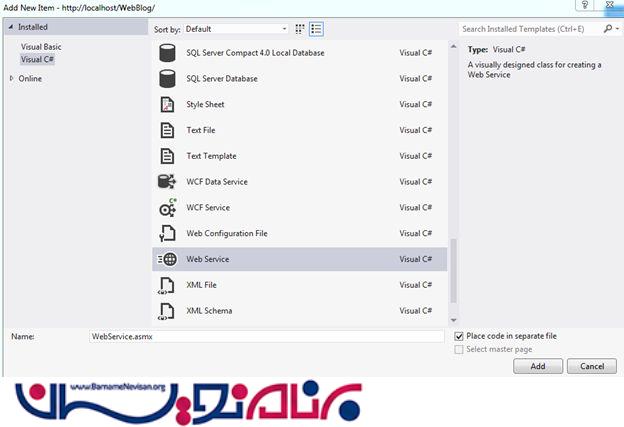The width and height of the screenshot is (624, 427).
Task: Select the XML Schema template icon
Action: pos(167,311)
